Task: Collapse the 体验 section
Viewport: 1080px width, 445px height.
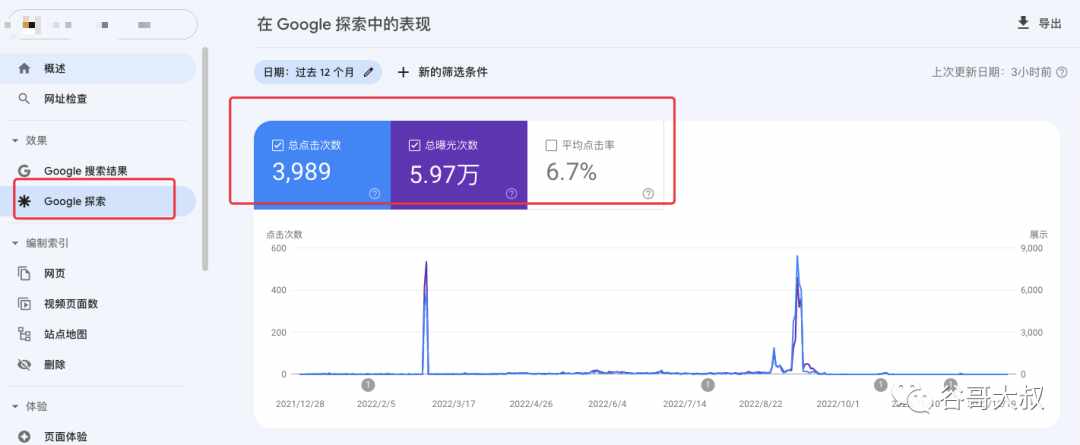Action: click(x=15, y=406)
